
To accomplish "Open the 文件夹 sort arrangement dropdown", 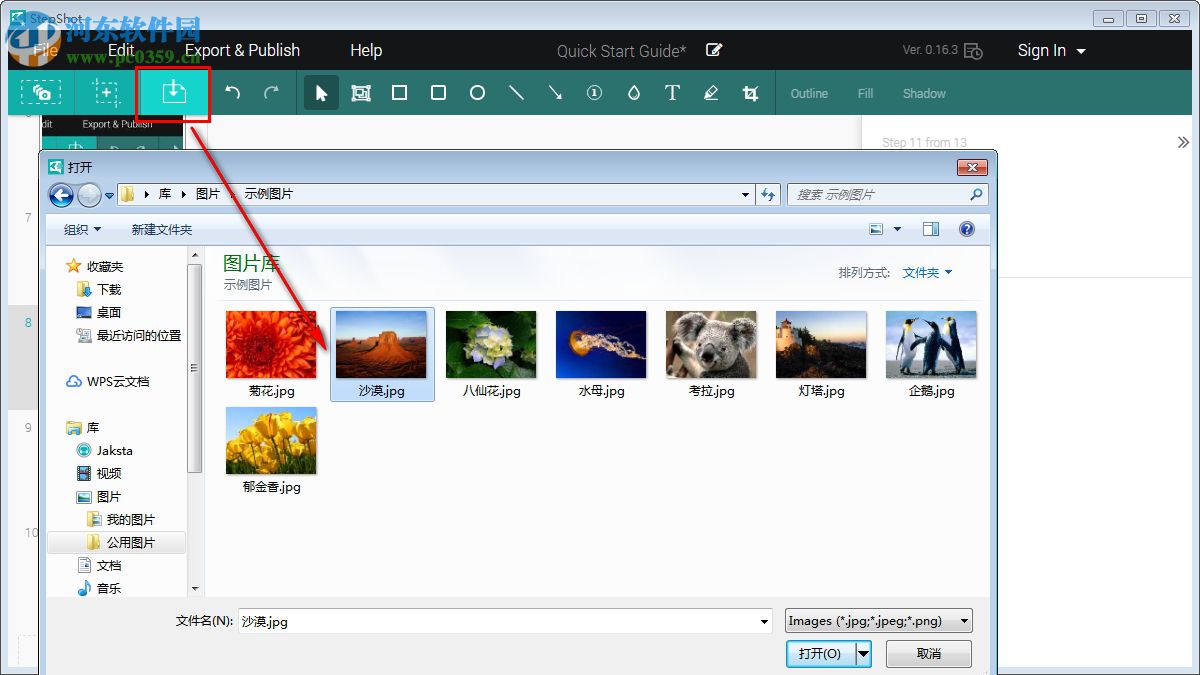I will point(927,272).
